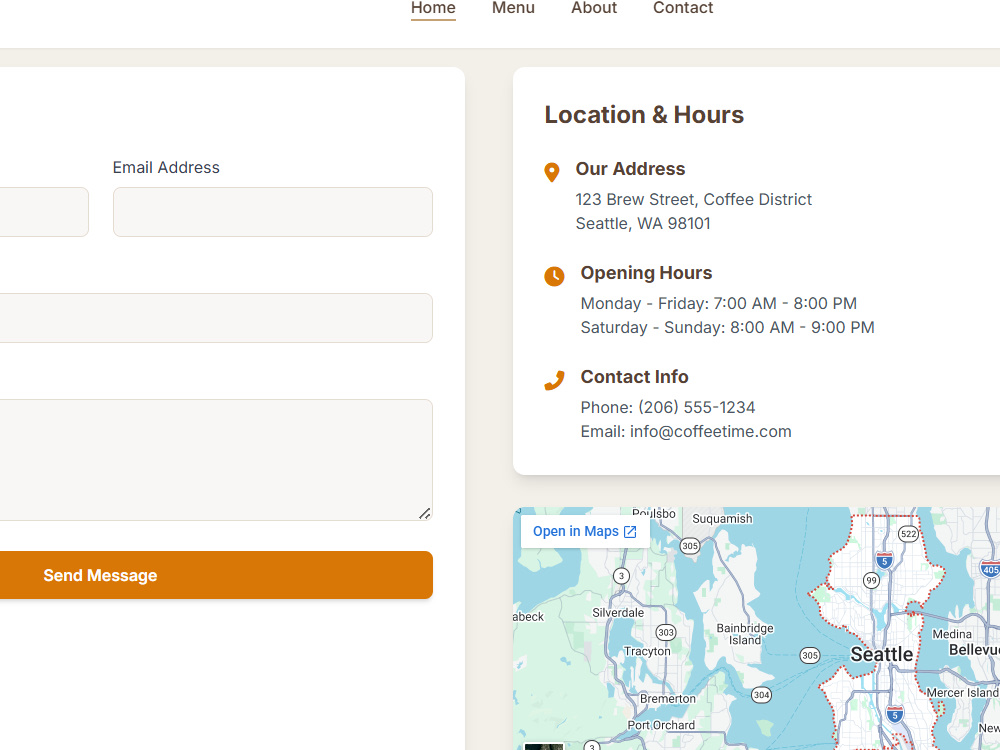The image size is (1000, 750).
Task: Click the message box resize handle
Action: (425, 513)
